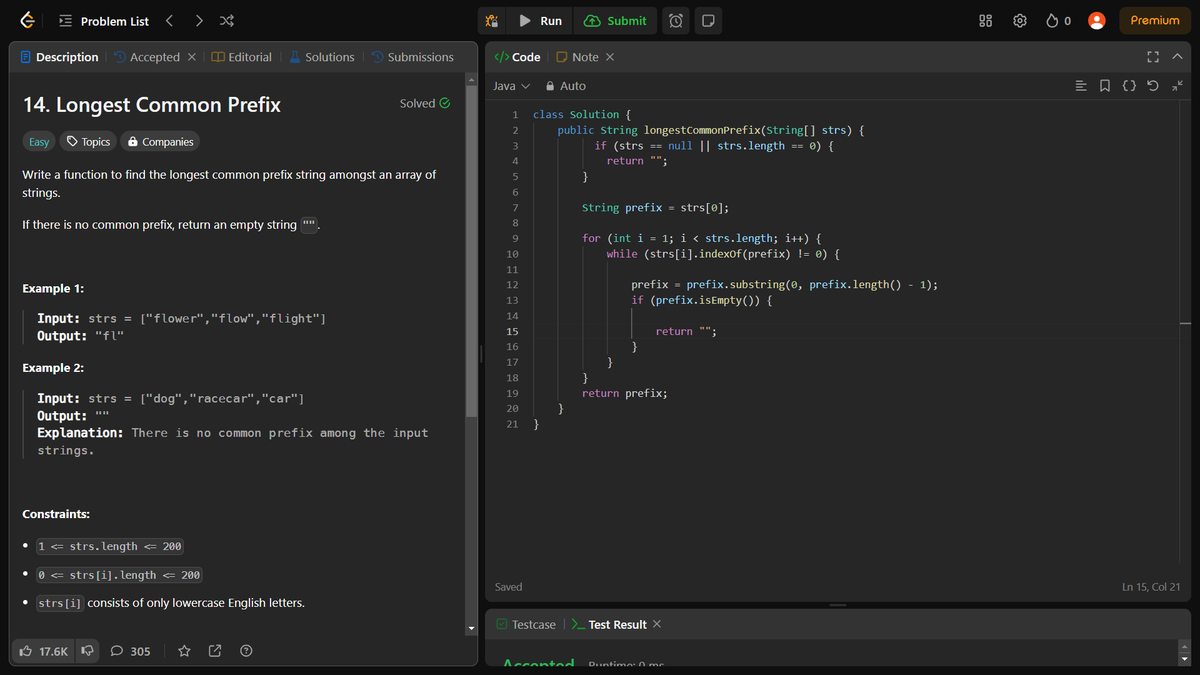Click the Premium button
The width and height of the screenshot is (1200, 675).
1155,21
